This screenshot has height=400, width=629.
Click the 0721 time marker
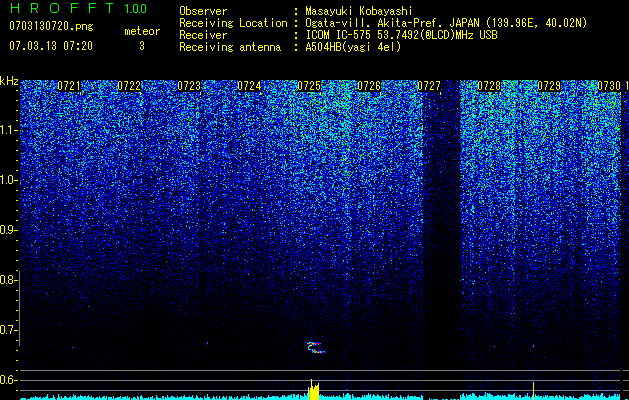coord(69,86)
